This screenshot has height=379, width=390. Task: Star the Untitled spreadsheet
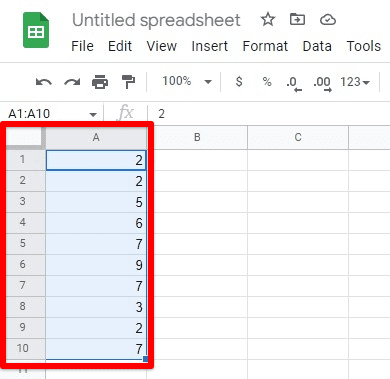pyautogui.click(x=268, y=20)
